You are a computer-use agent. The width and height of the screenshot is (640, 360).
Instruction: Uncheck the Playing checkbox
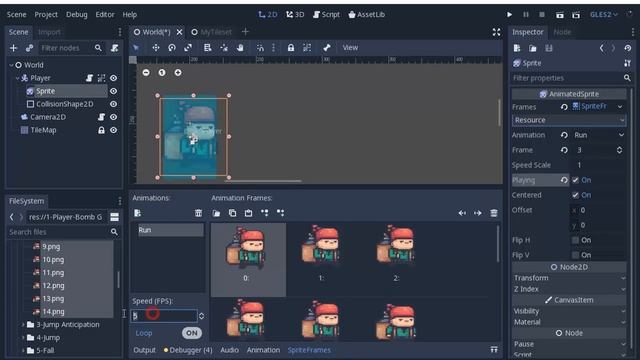coord(575,180)
